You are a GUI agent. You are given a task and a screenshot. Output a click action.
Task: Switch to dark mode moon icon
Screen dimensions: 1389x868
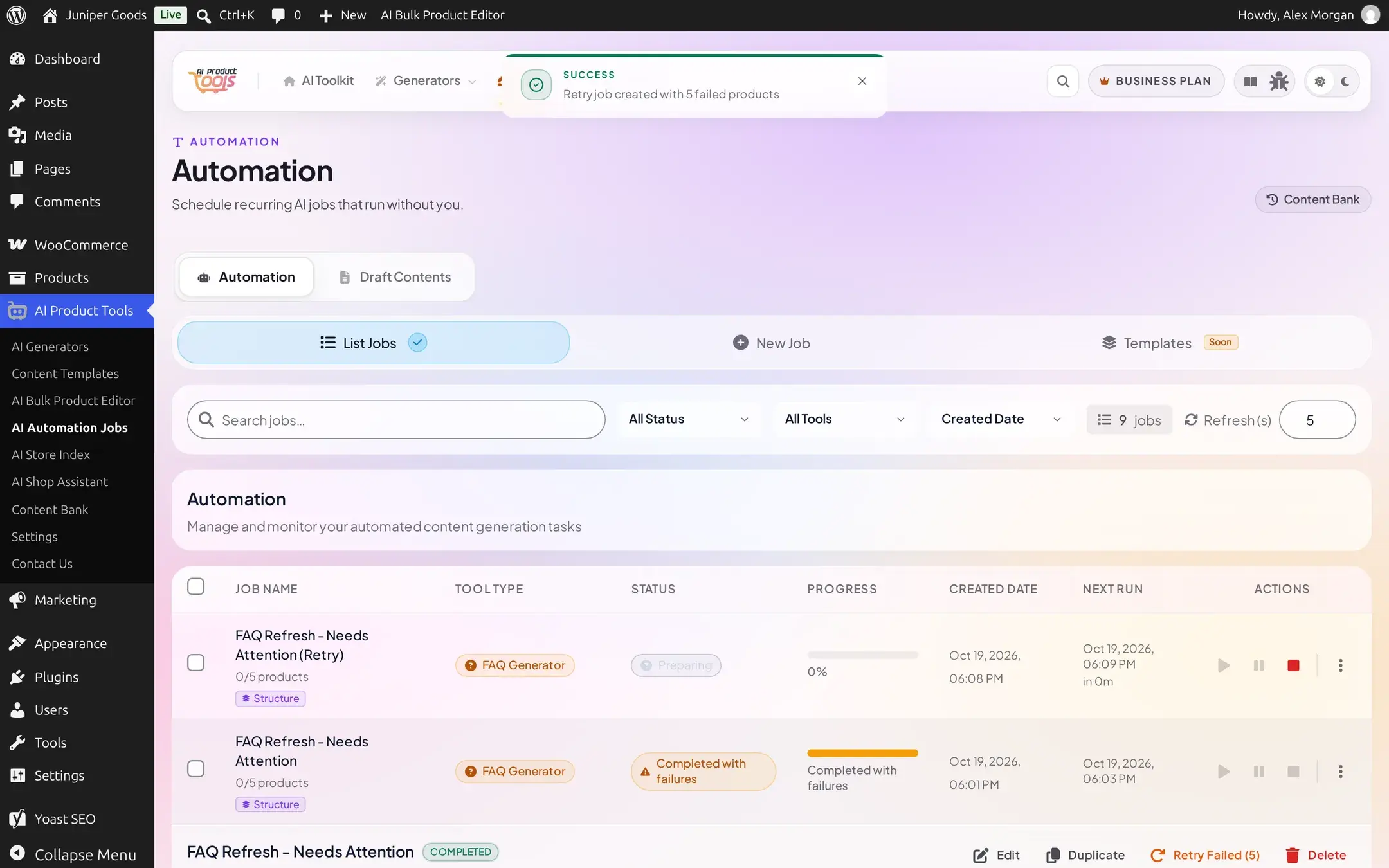(x=1345, y=82)
